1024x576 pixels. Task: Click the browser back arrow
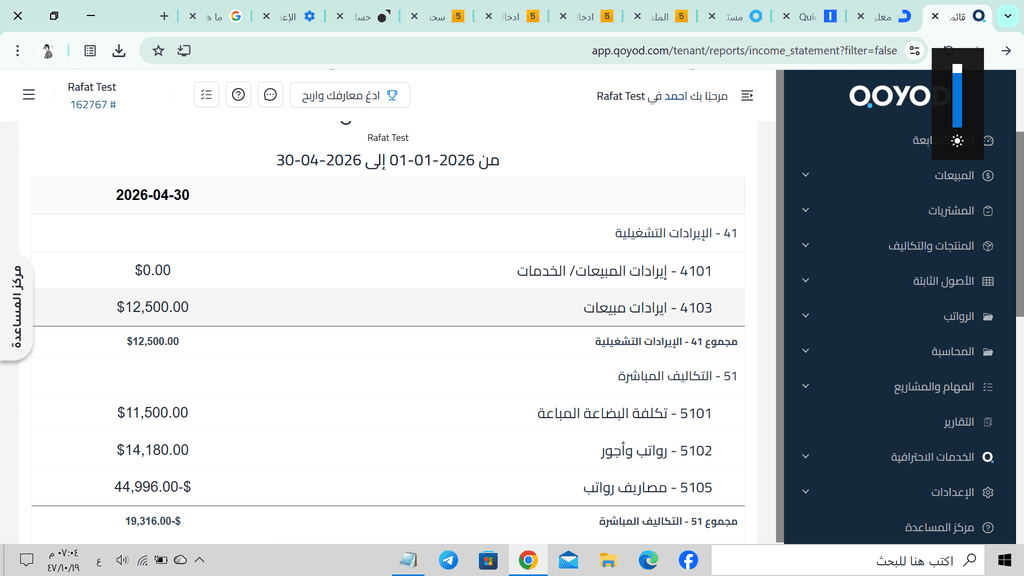click(1006, 50)
